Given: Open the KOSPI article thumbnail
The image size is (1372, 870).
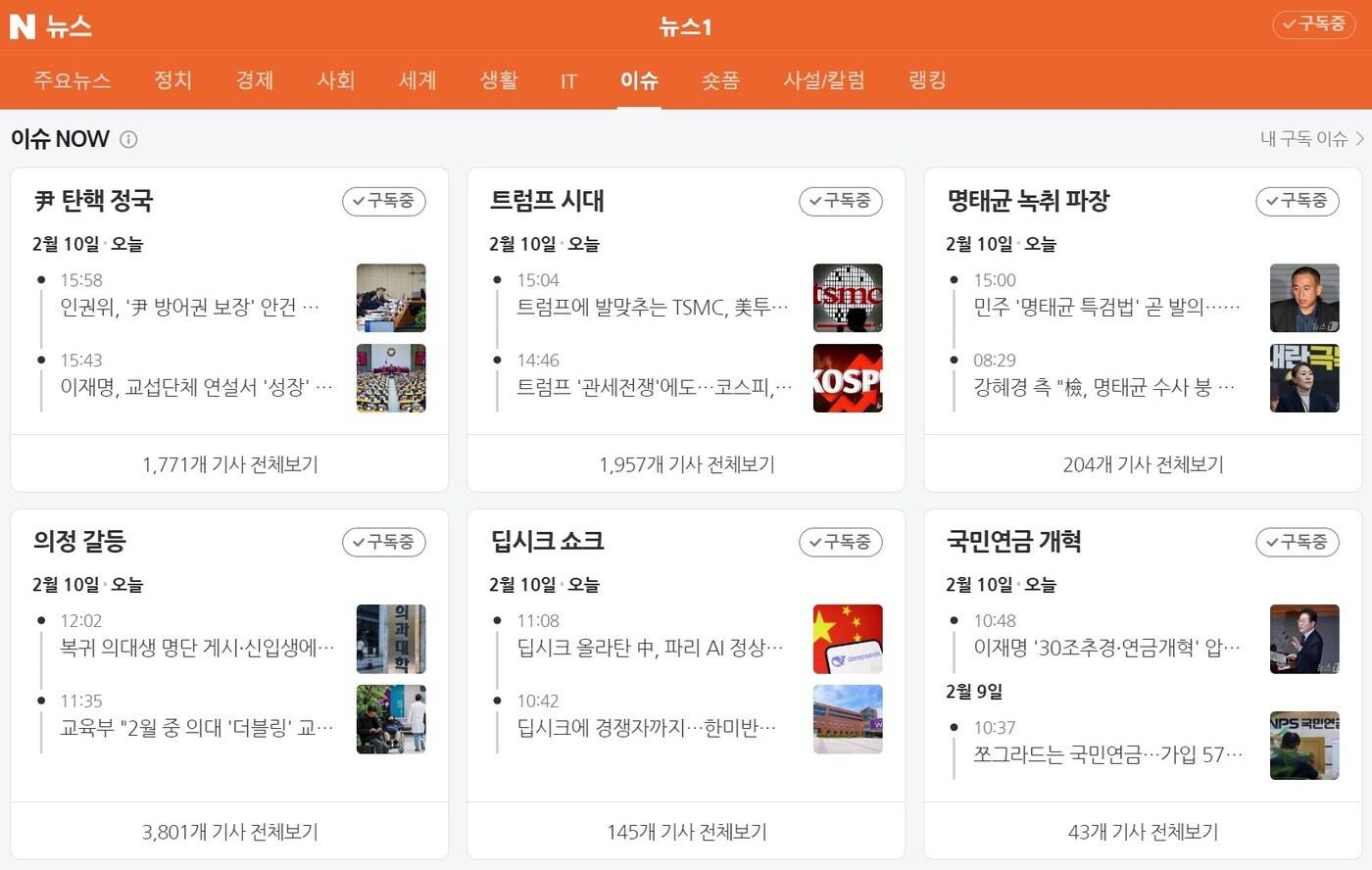Looking at the screenshot, I should pyautogui.click(x=848, y=378).
